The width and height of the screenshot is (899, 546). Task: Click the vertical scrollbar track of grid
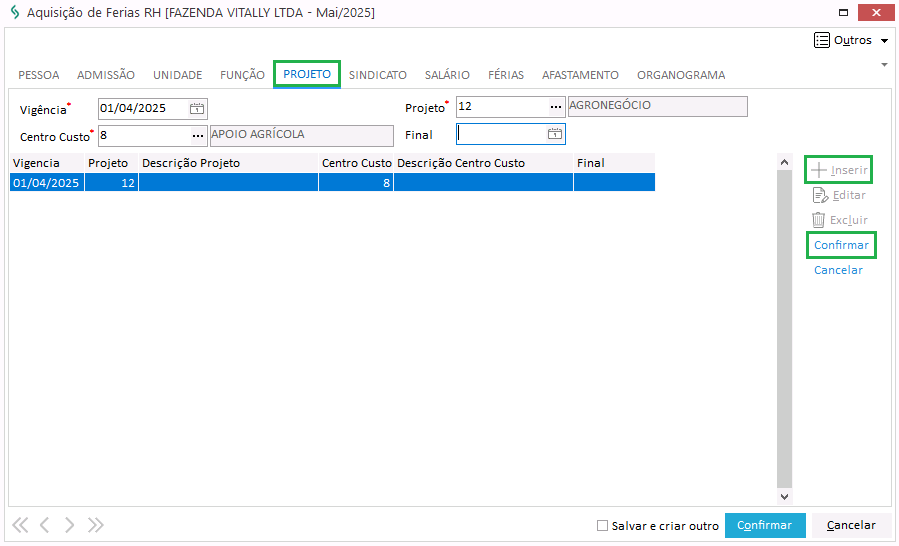point(784,329)
